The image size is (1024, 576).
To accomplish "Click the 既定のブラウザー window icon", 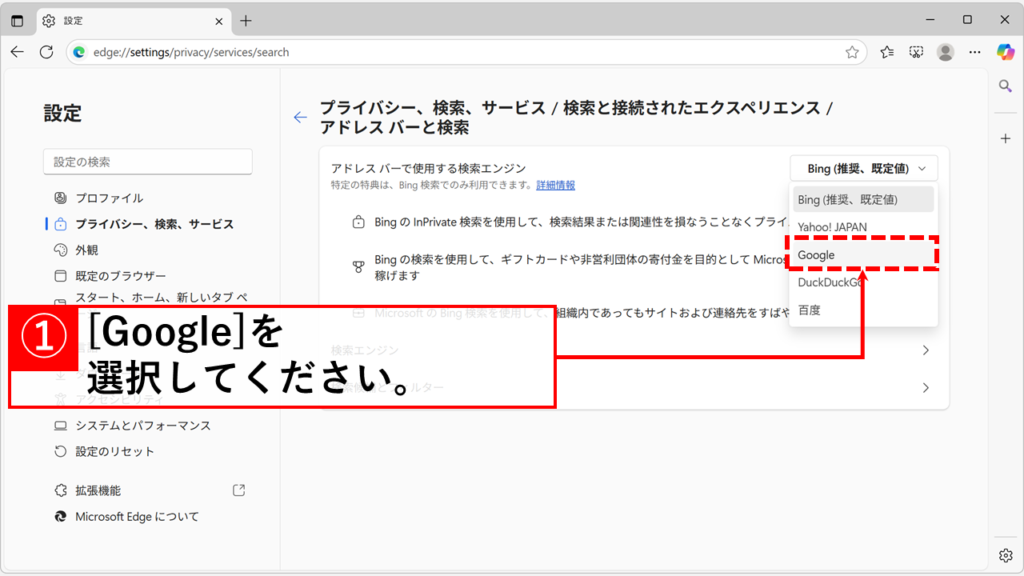I will pos(60,276).
